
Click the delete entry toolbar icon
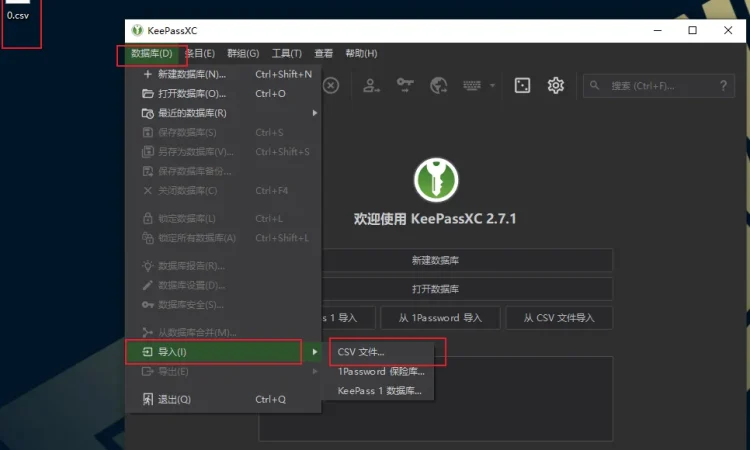tap(331, 86)
